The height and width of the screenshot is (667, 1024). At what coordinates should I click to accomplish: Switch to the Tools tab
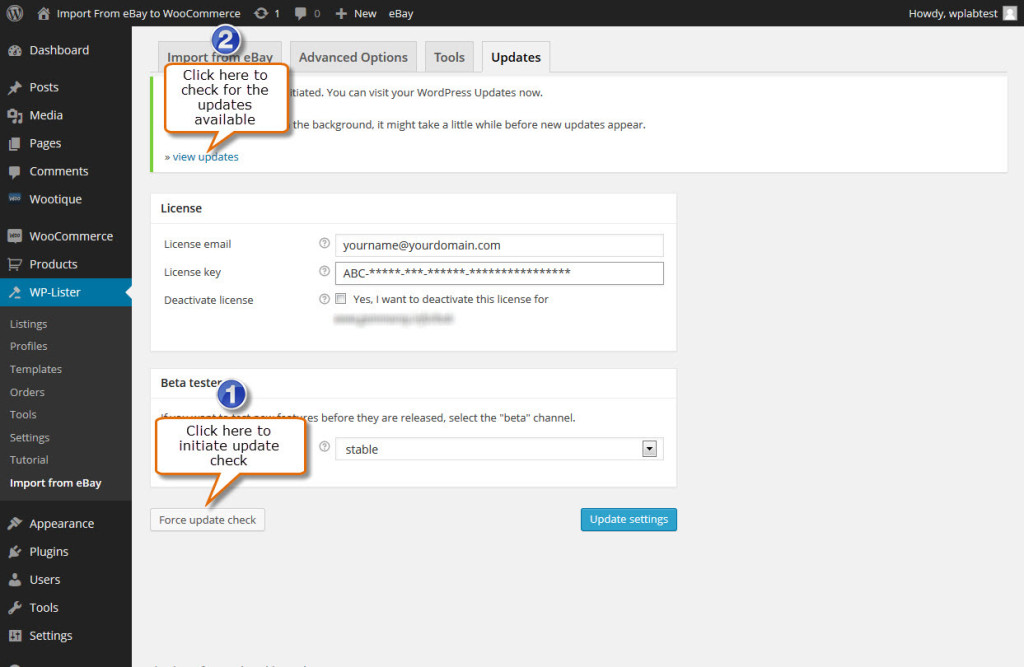449,57
